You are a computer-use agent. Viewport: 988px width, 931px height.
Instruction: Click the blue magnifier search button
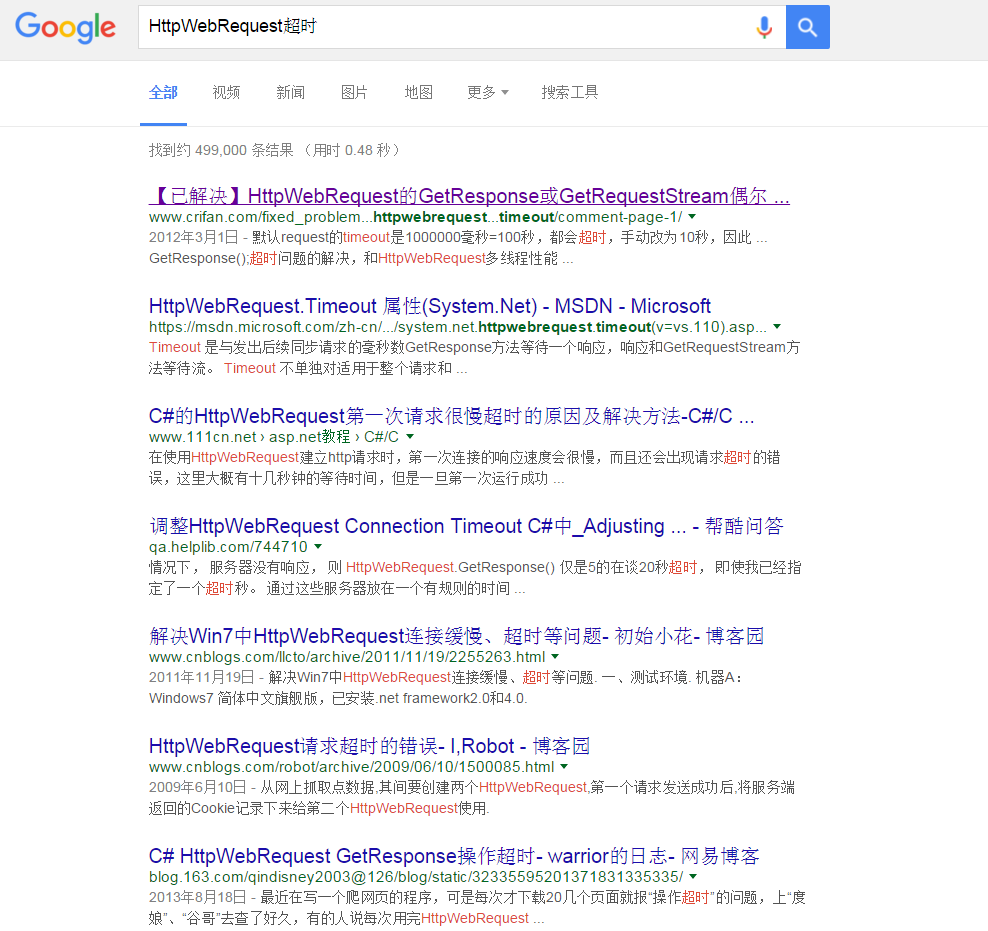pos(807,27)
